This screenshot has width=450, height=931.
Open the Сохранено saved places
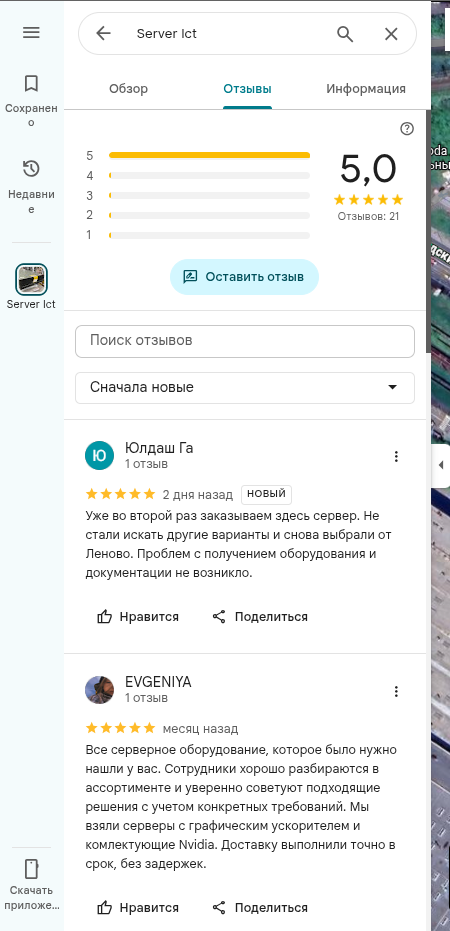click(x=31, y=101)
